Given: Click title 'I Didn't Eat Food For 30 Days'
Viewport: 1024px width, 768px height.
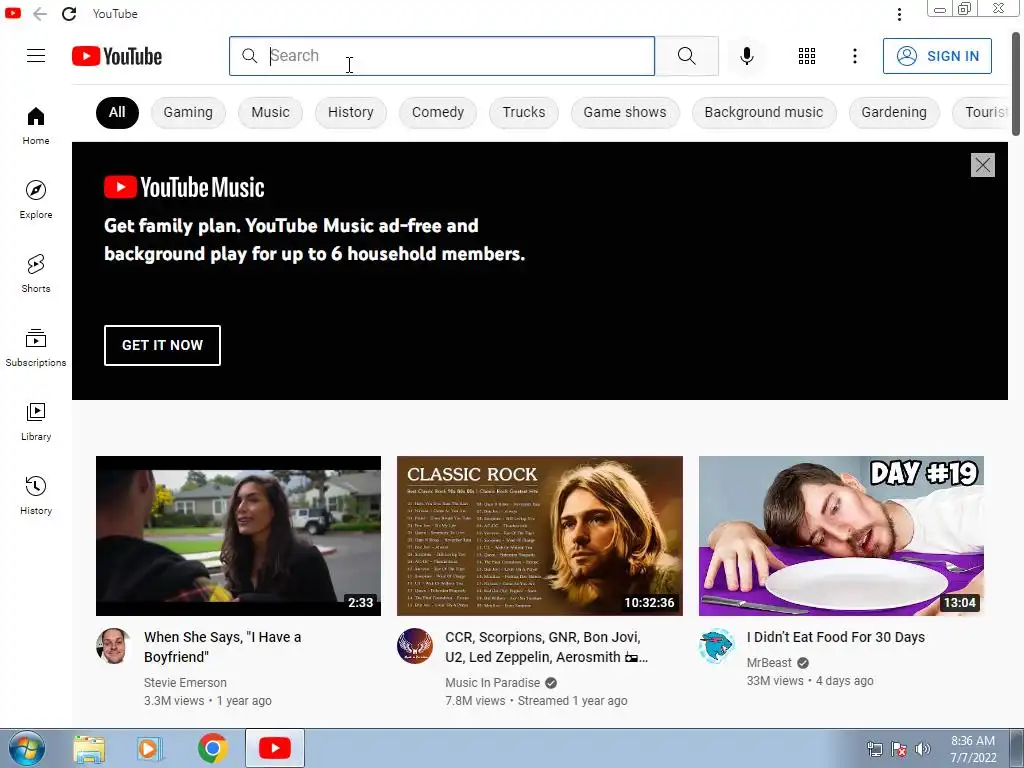Looking at the screenshot, I should pyautogui.click(x=835, y=637).
